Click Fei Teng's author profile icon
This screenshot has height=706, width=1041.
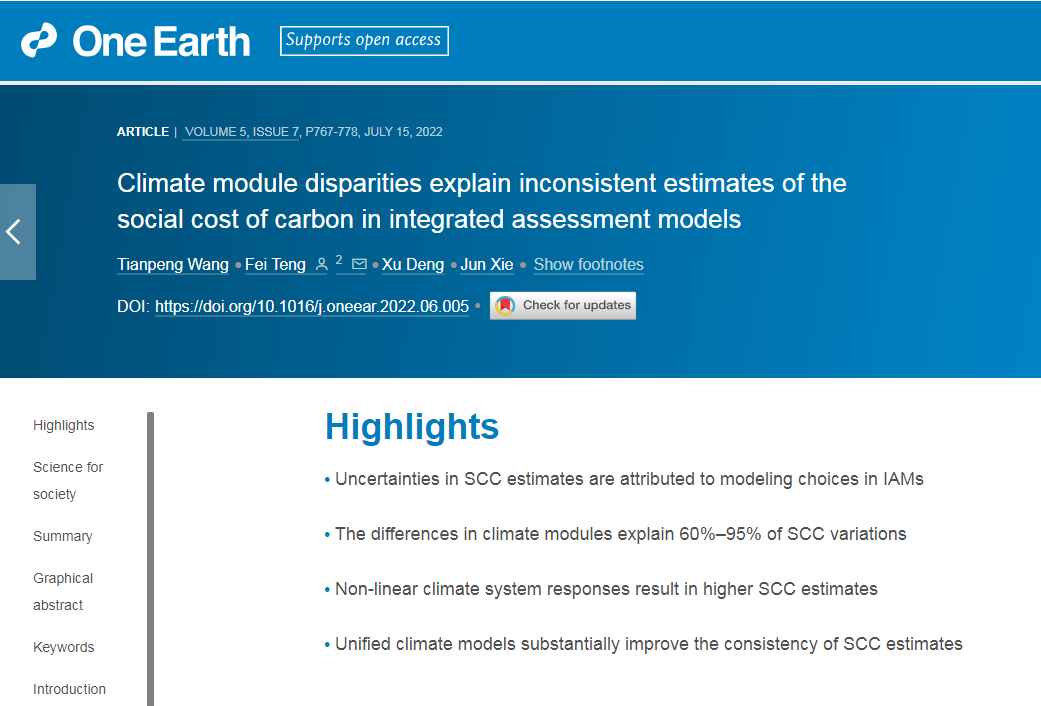321,264
